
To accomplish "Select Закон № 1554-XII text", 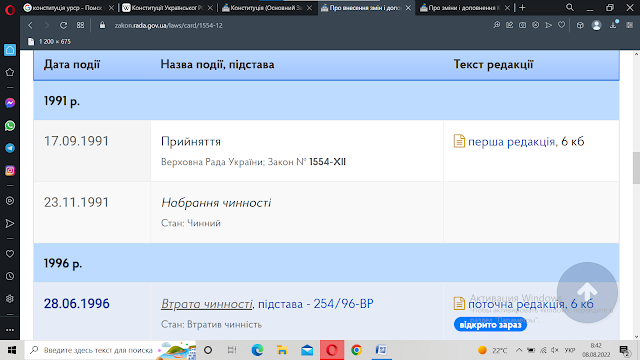I will [307, 162].
